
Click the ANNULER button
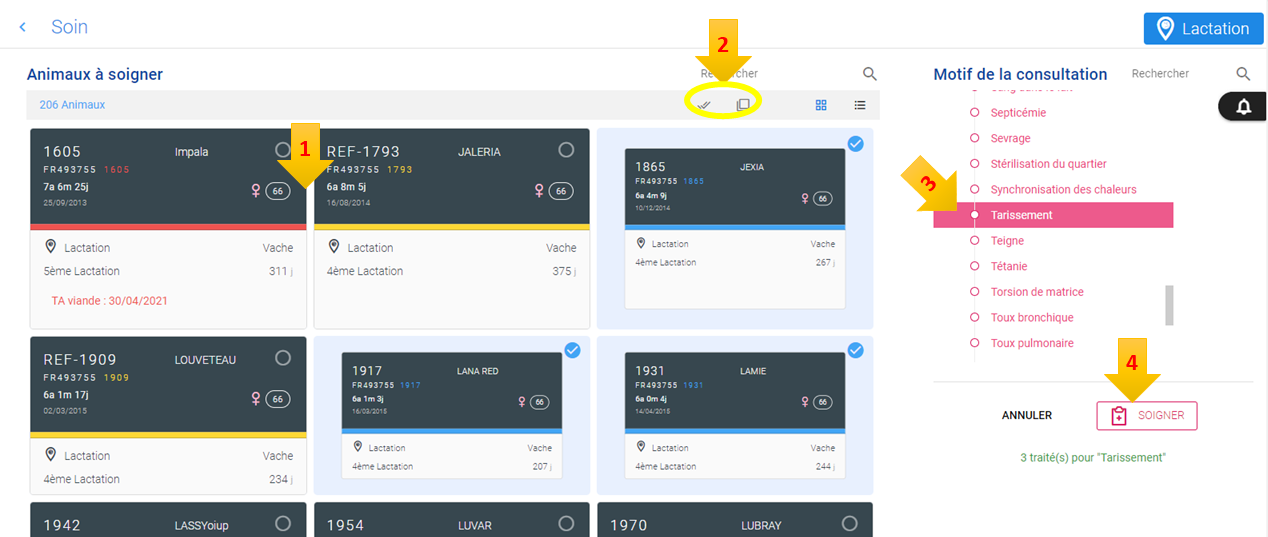click(1027, 415)
